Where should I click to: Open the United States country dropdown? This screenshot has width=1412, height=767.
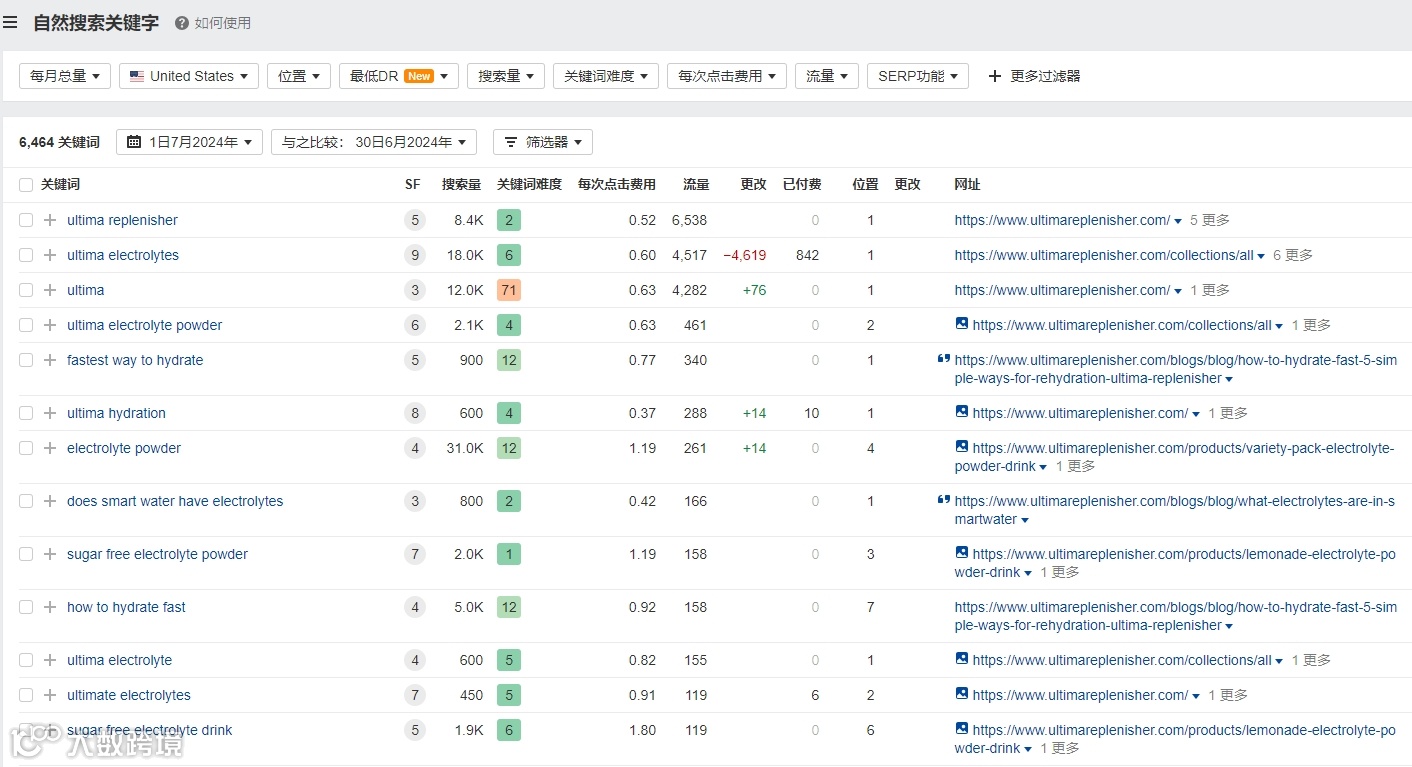(x=189, y=76)
